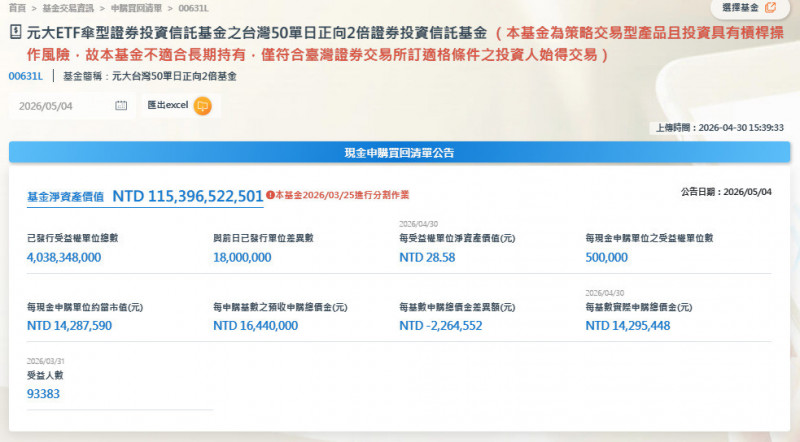Click the 每基數申購總價金差異額(元) label
Image resolution: width=800 pixels, height=442 pixels.
[457, 307]
